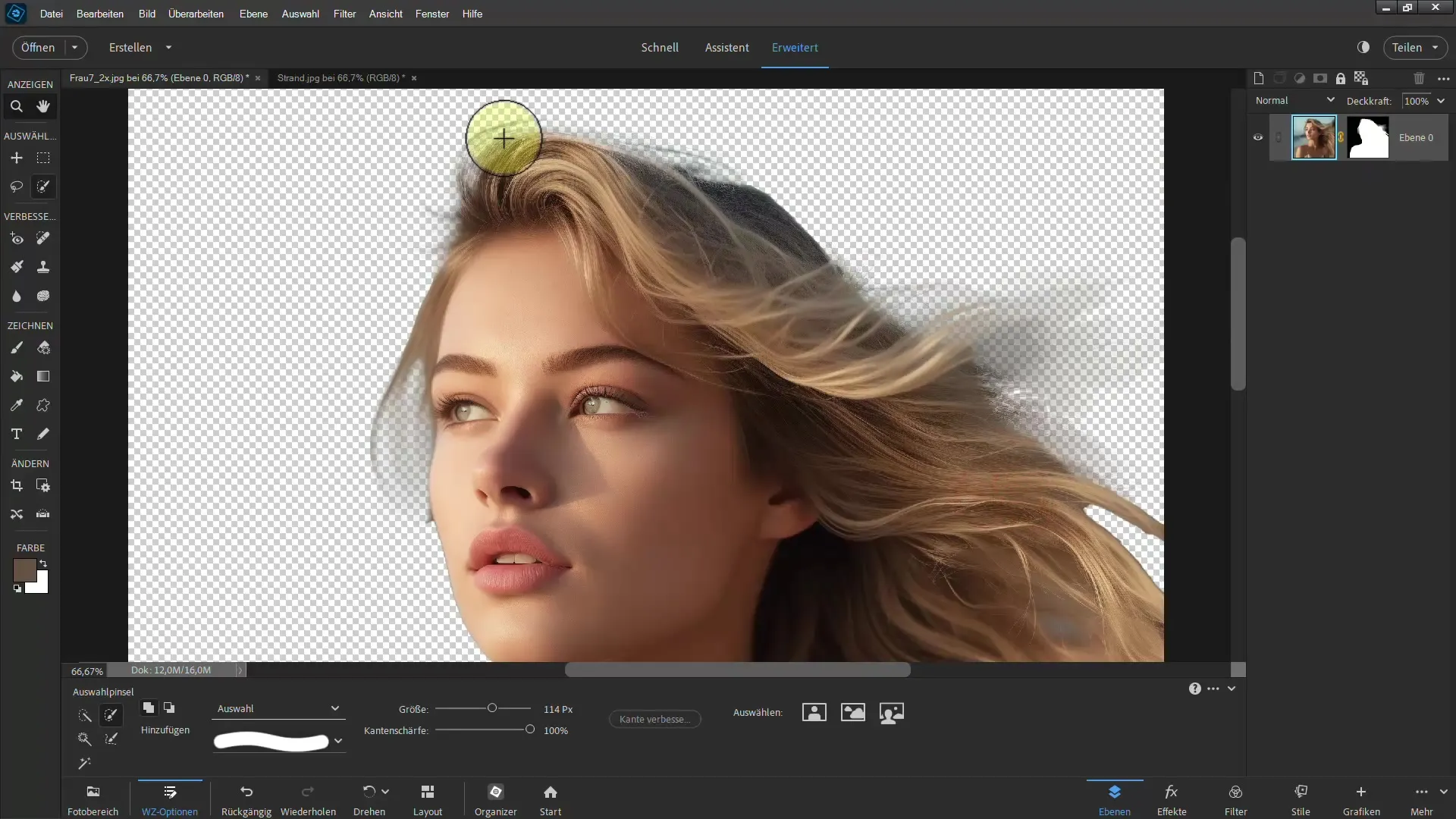The image size is (1456, 819).
Task: Select the Recompose tool
Action: click(x=43, y=485)
